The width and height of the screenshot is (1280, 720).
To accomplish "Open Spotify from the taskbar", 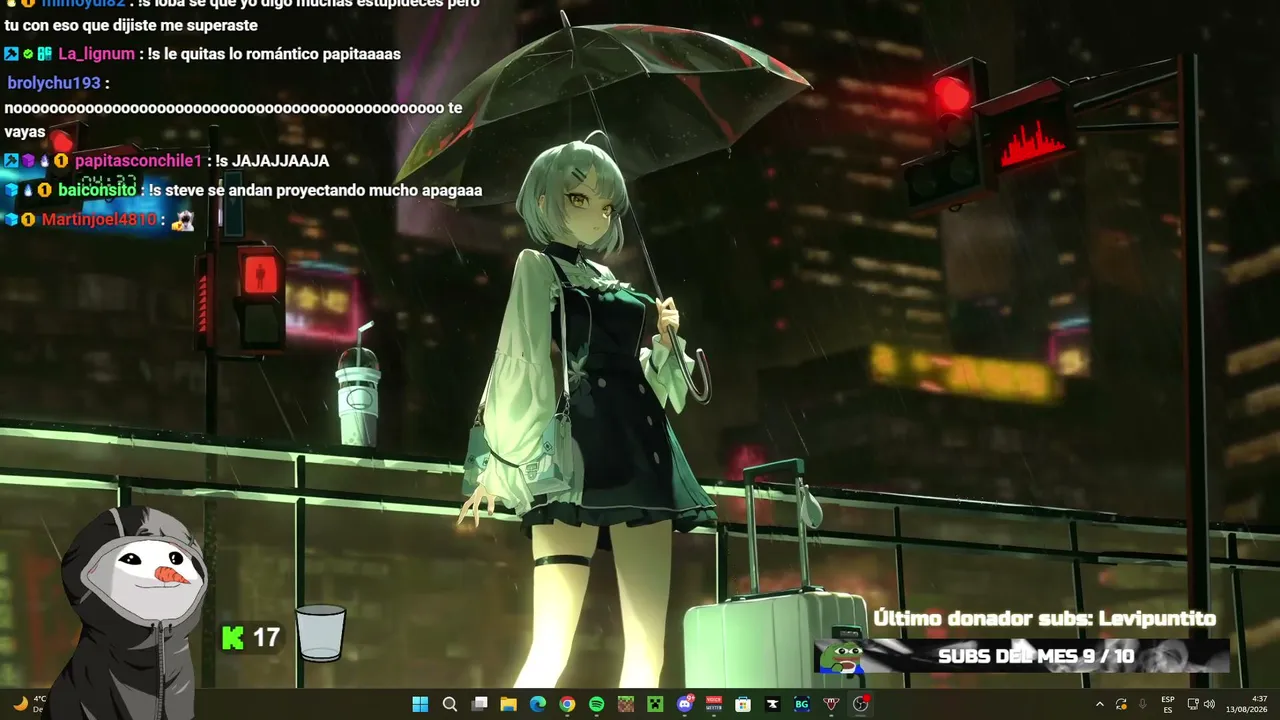I will pyautogui.click(x=596, y=704).
